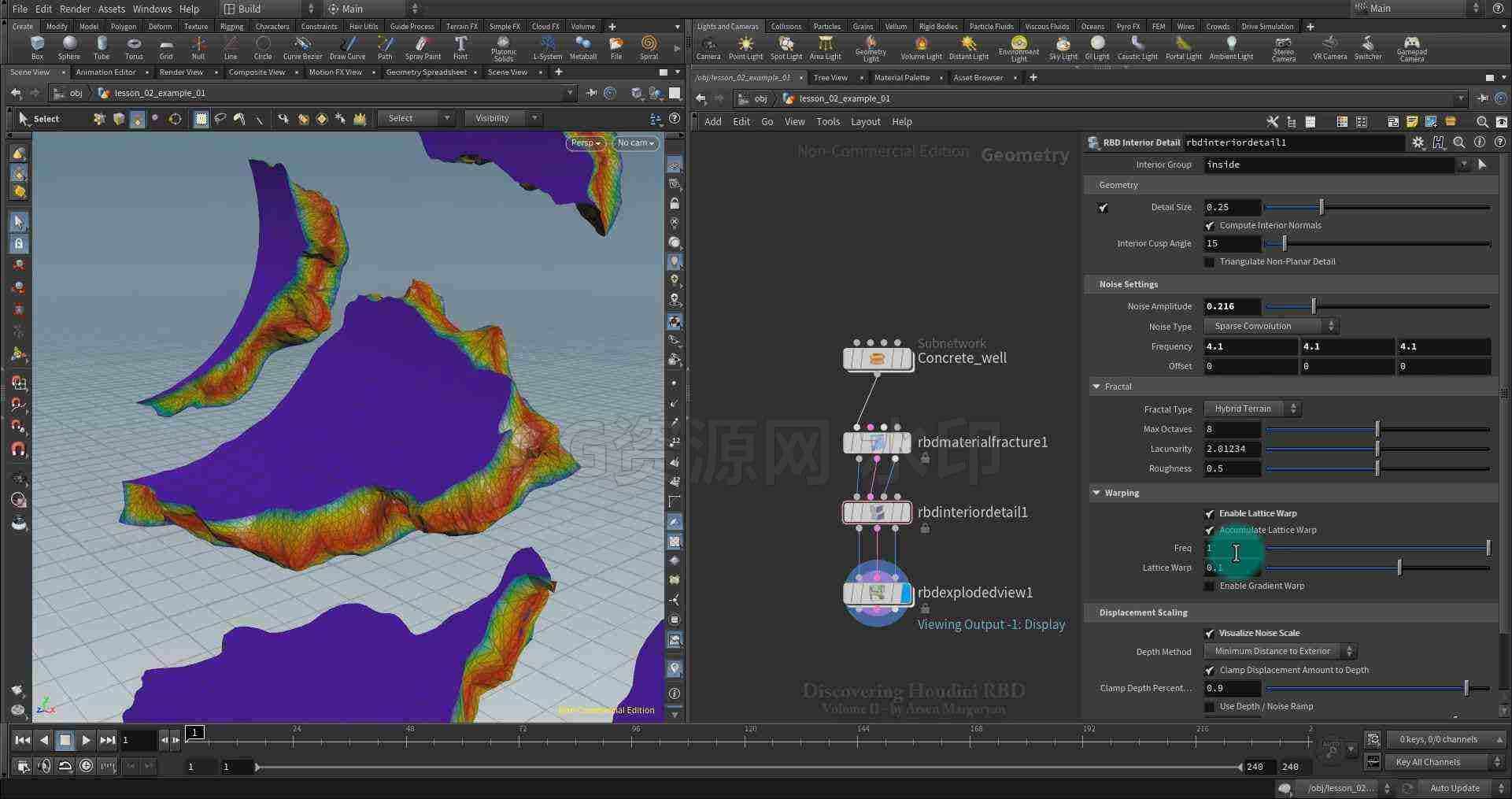1512x799 pixels.
Task: Collapse the Warping section
Action: [1096, 493]
